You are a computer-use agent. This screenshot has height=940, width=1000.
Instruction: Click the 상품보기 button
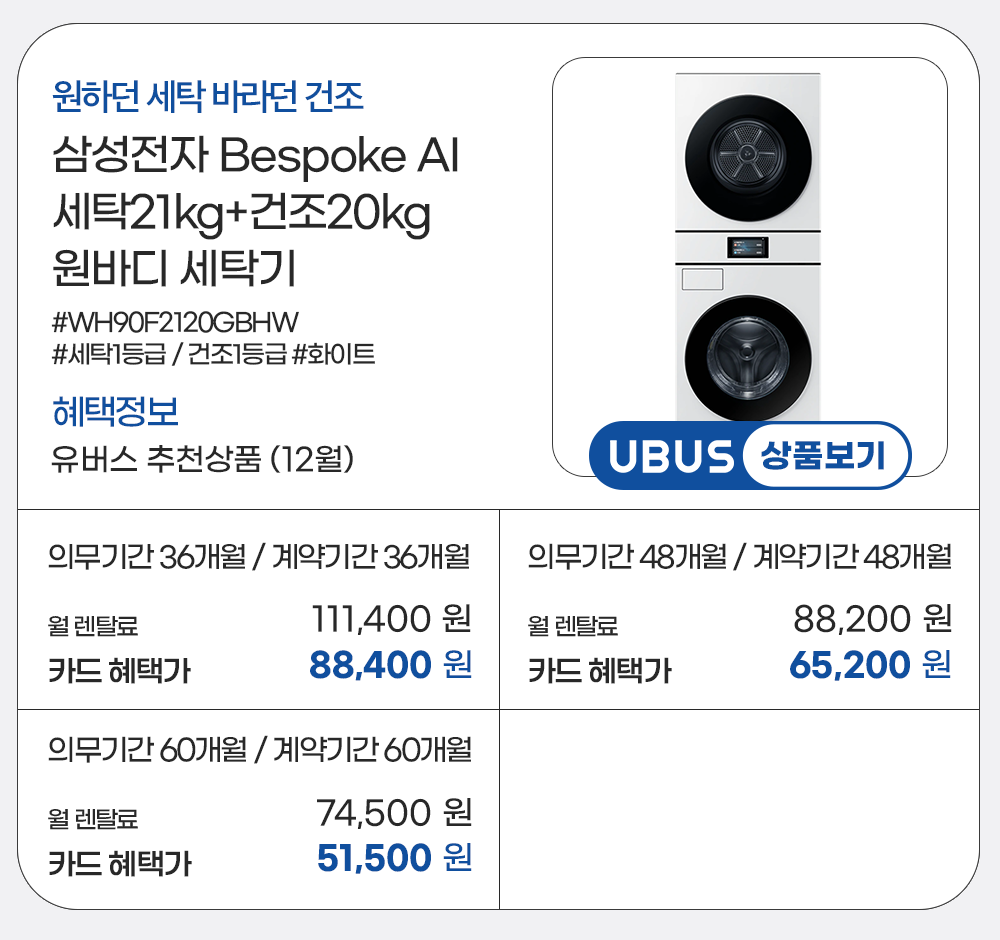825,458
